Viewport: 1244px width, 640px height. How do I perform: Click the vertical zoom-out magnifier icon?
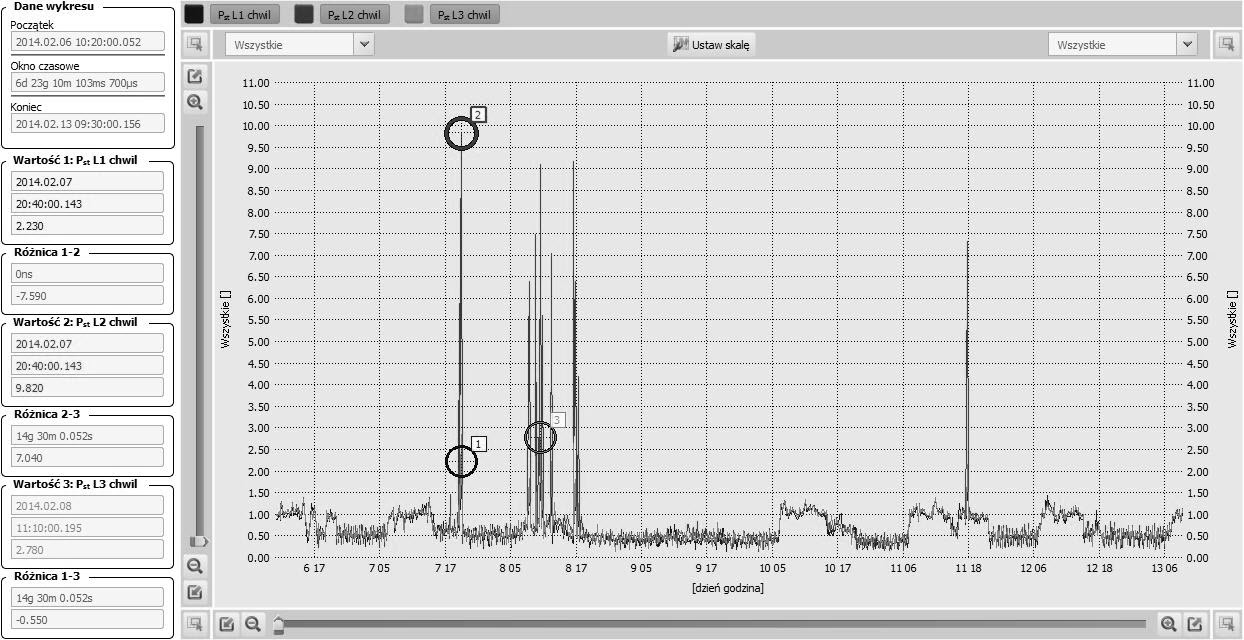click(x=195, y=565)
